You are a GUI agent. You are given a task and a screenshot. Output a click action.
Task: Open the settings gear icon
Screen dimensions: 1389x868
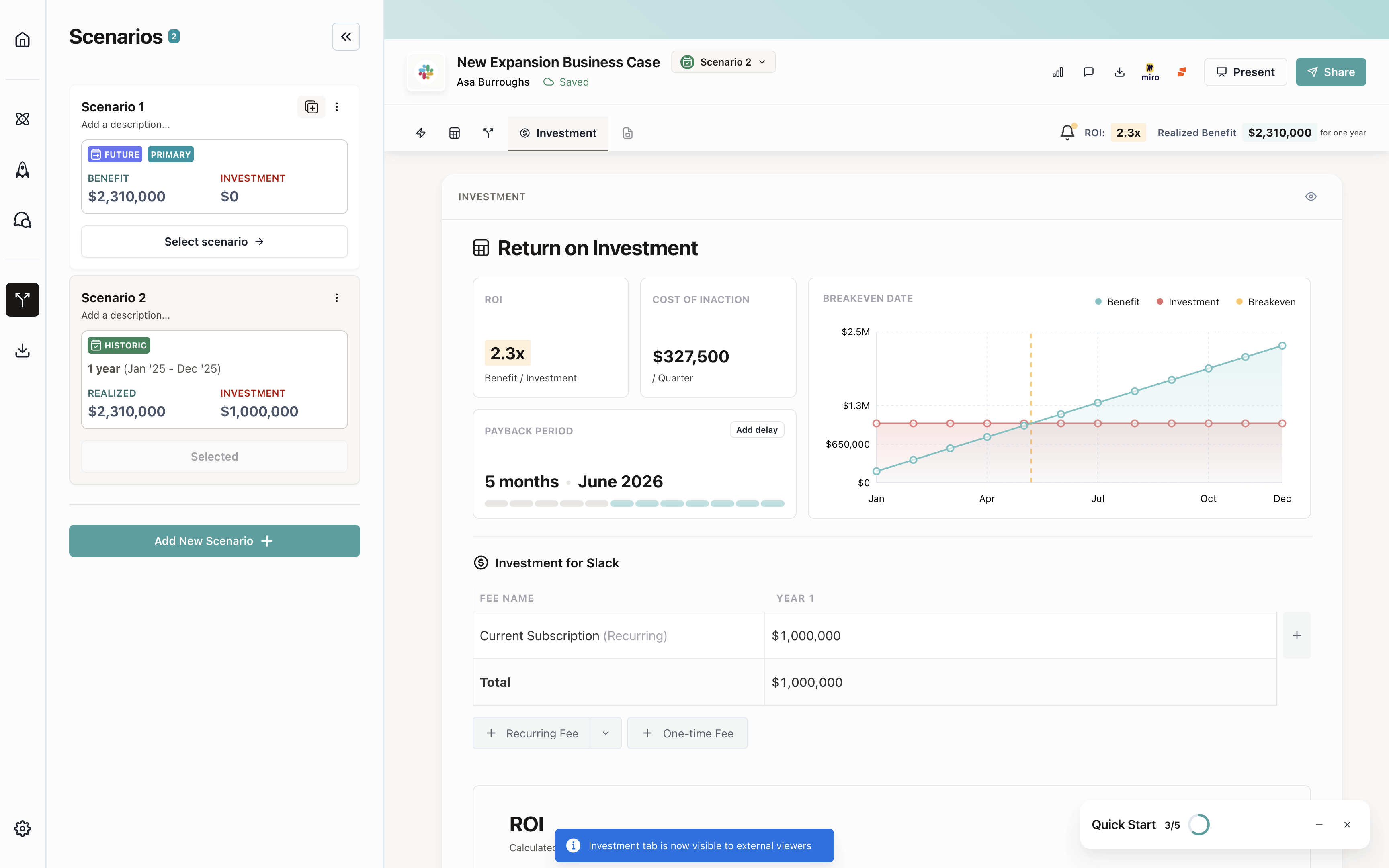(x=23, y=828)
